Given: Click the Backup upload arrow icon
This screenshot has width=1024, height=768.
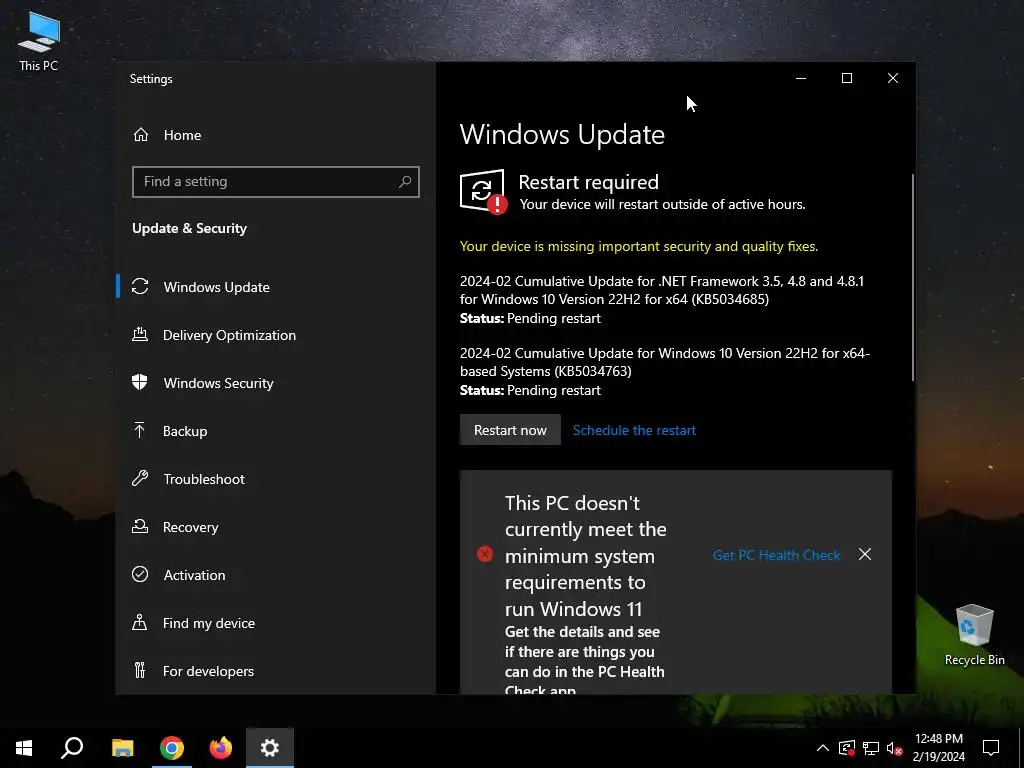Looking at the screenshot, I should point(139,430).
